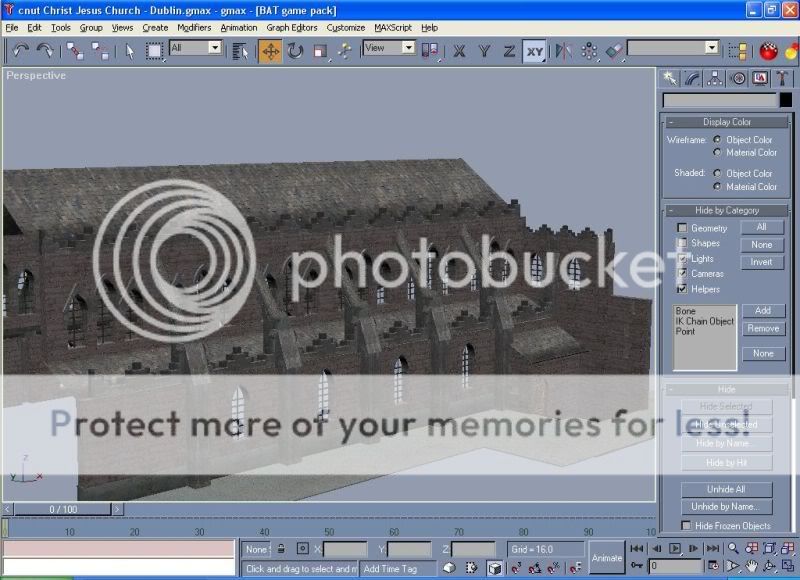Click the Mirror selected objects icon
Screen dimensions: 800x580
point(563,50)
